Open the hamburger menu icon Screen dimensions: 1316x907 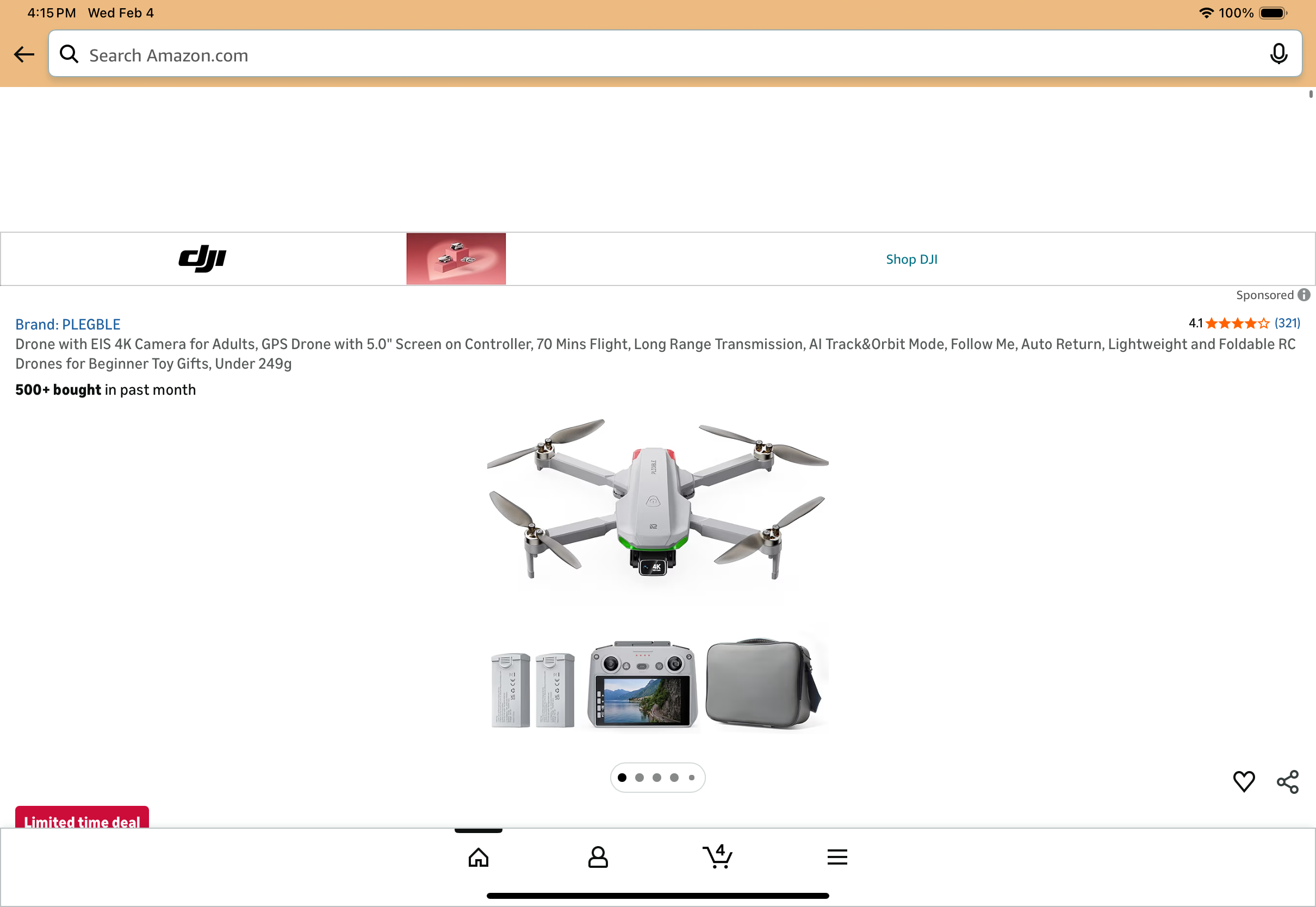[837, 857]
